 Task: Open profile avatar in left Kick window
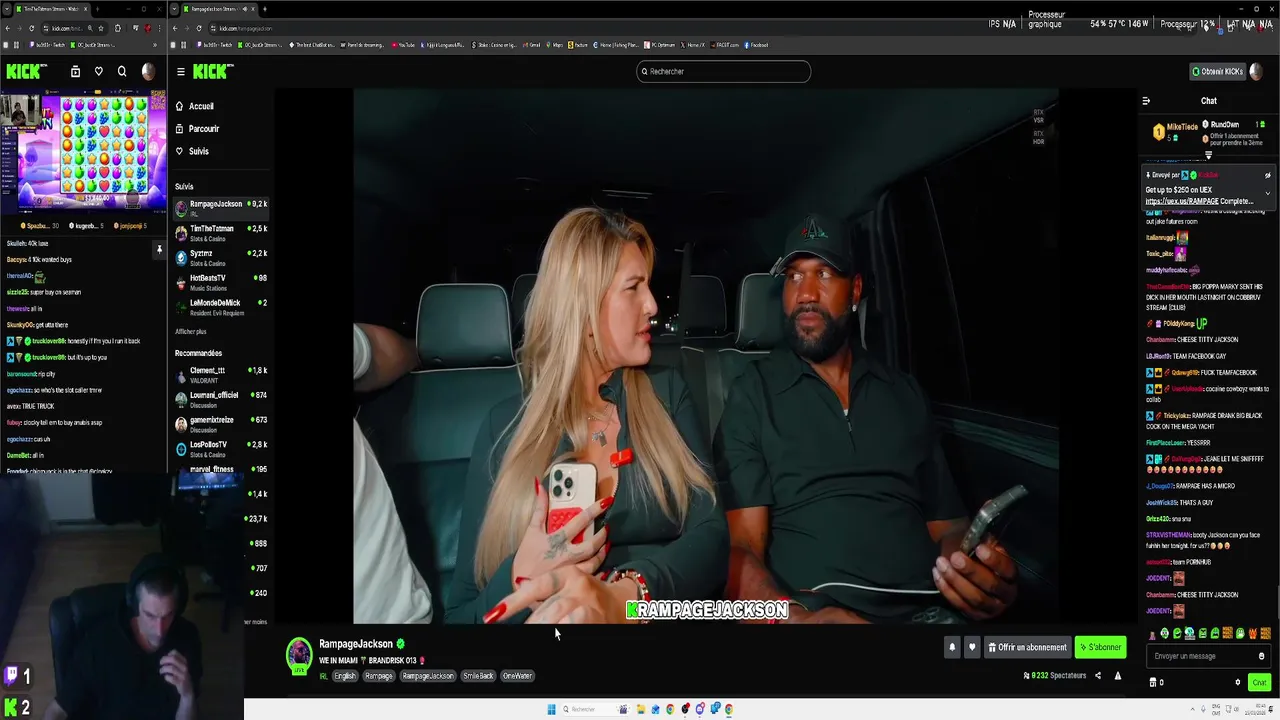tap(149, 71)
